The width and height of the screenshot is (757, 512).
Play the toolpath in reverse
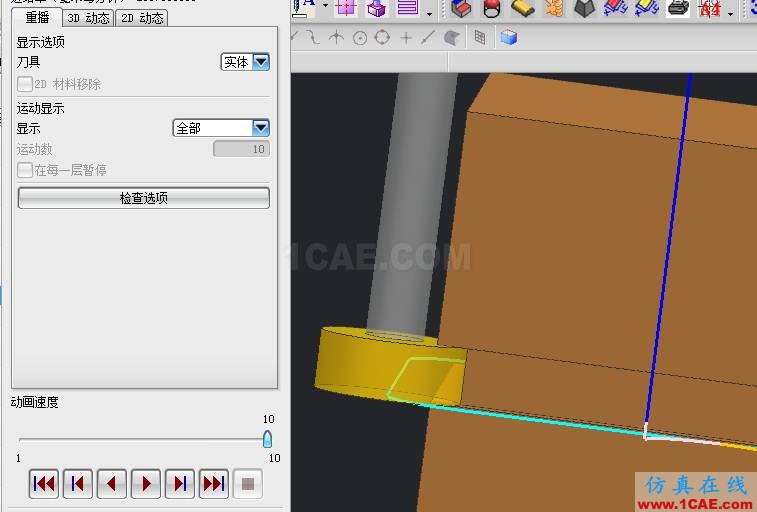[112, 484]
